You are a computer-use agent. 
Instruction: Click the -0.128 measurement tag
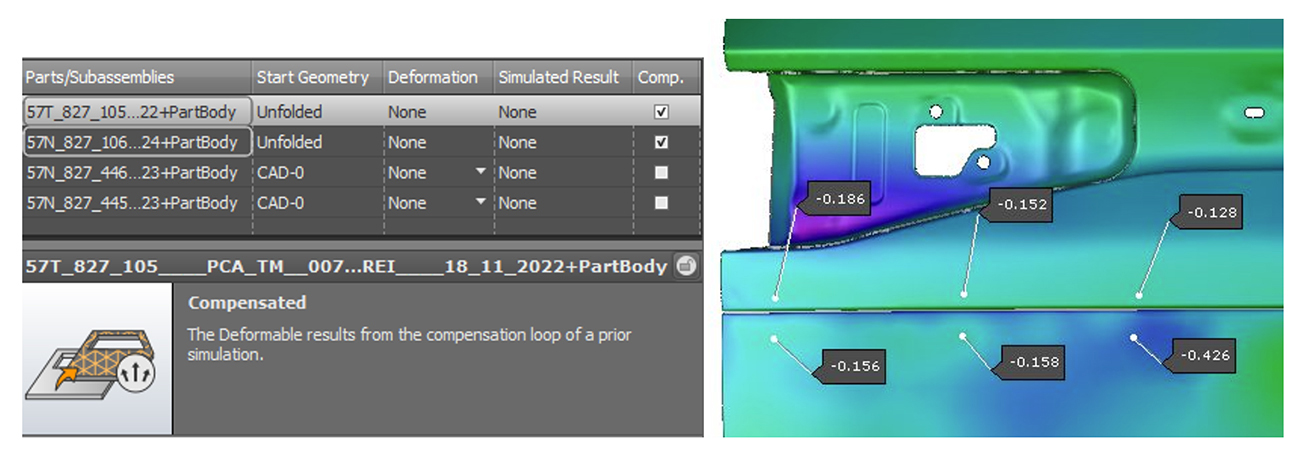tap(1212, 212)
